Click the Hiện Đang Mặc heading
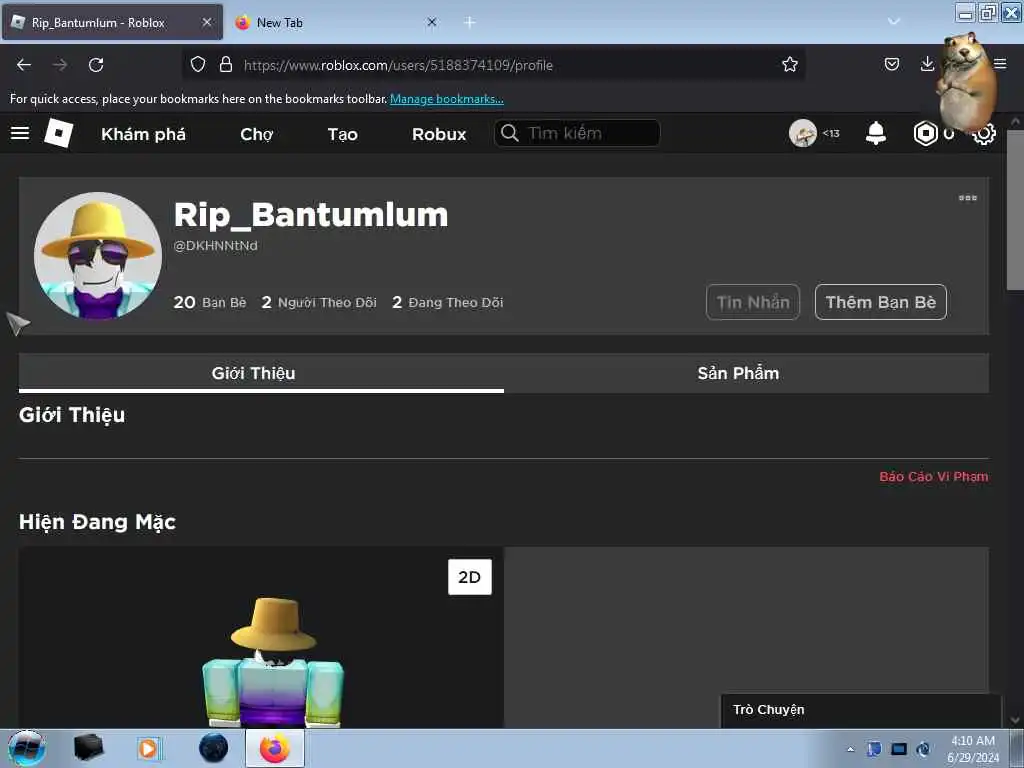The image size is (1024, 768). click(x=97, y=522)
